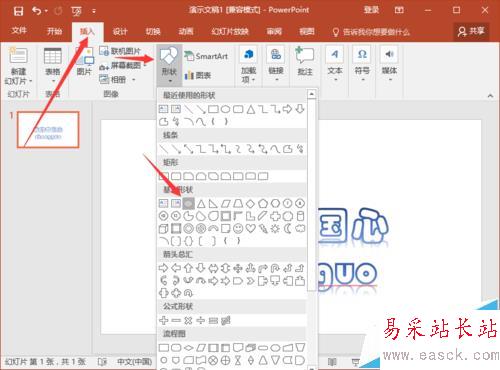Click the 告诉我你想要做什么 search box
The image size is (500, 370).
pos(371,32)
